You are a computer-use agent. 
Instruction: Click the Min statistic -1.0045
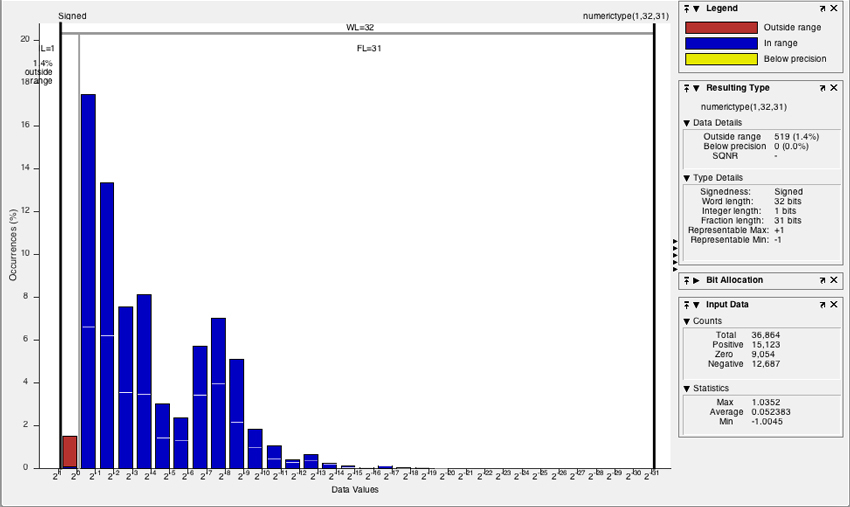coord(767,421)
